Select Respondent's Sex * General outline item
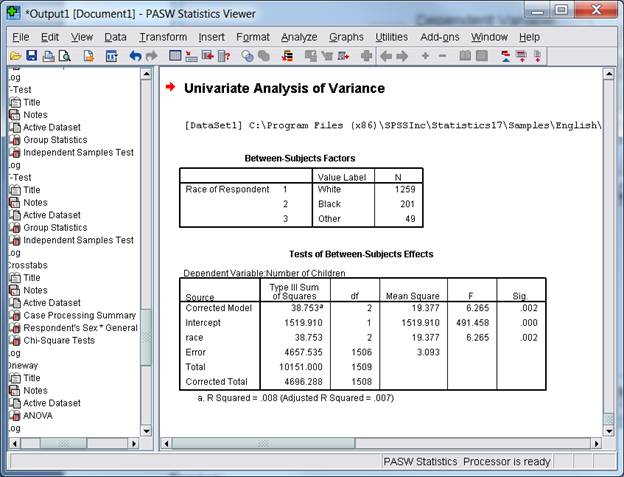The height and width of the screenshot is (477, 624). point(80,328)
